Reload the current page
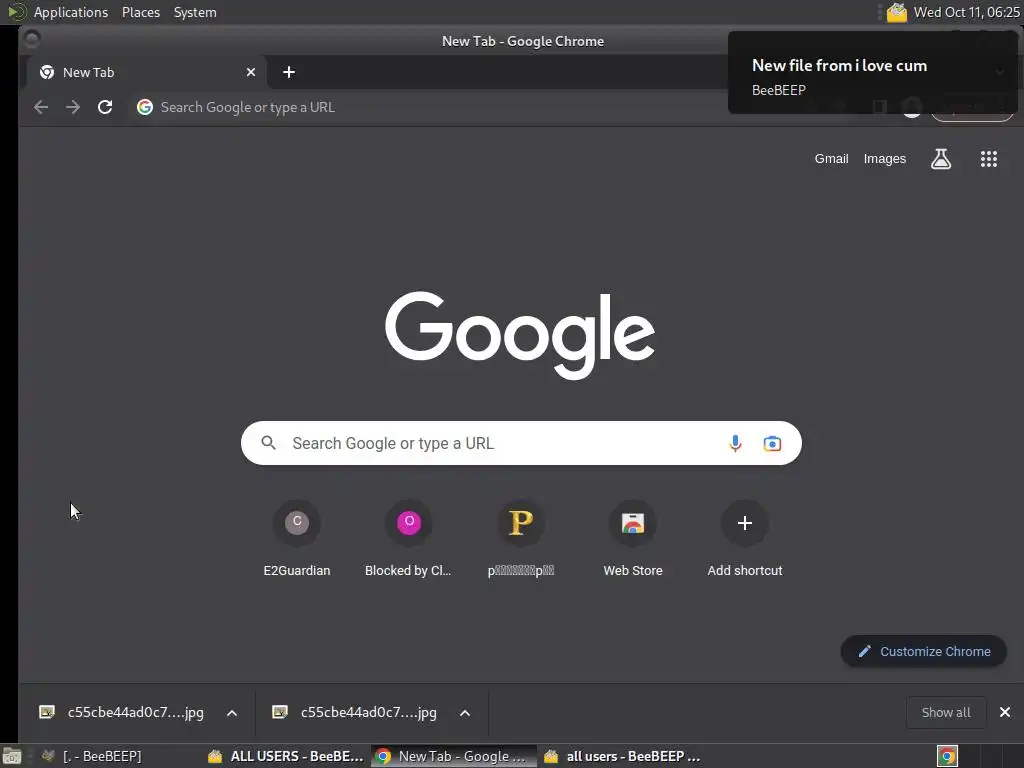 105,107
